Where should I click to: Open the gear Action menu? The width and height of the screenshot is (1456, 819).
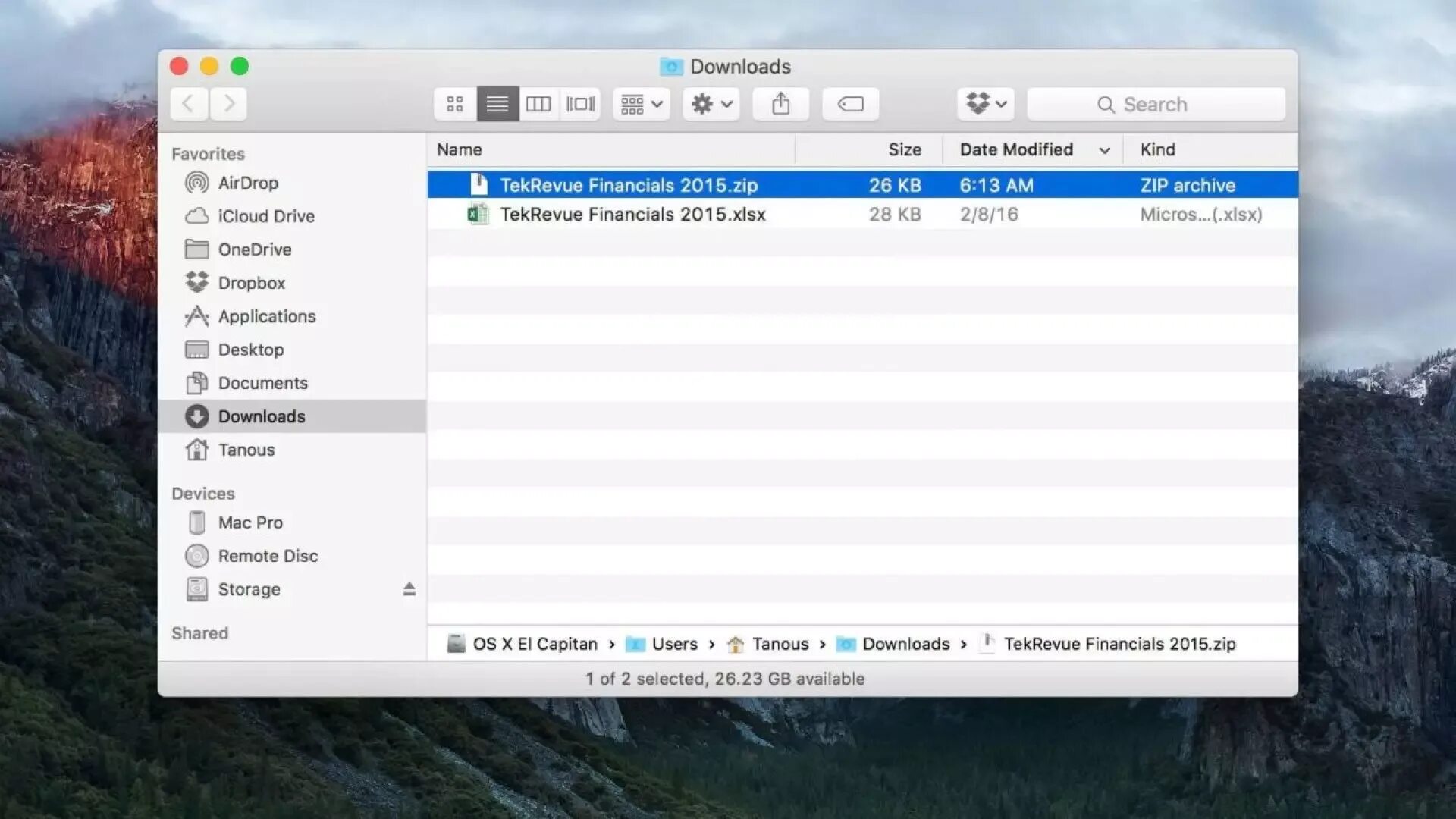click(x=711, y=104)
